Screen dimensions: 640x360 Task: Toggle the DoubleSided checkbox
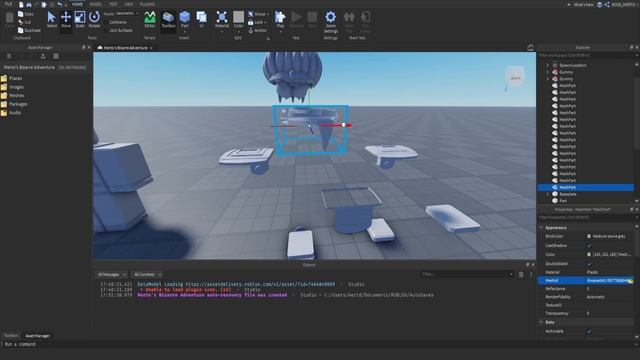[x=589, y=263]
